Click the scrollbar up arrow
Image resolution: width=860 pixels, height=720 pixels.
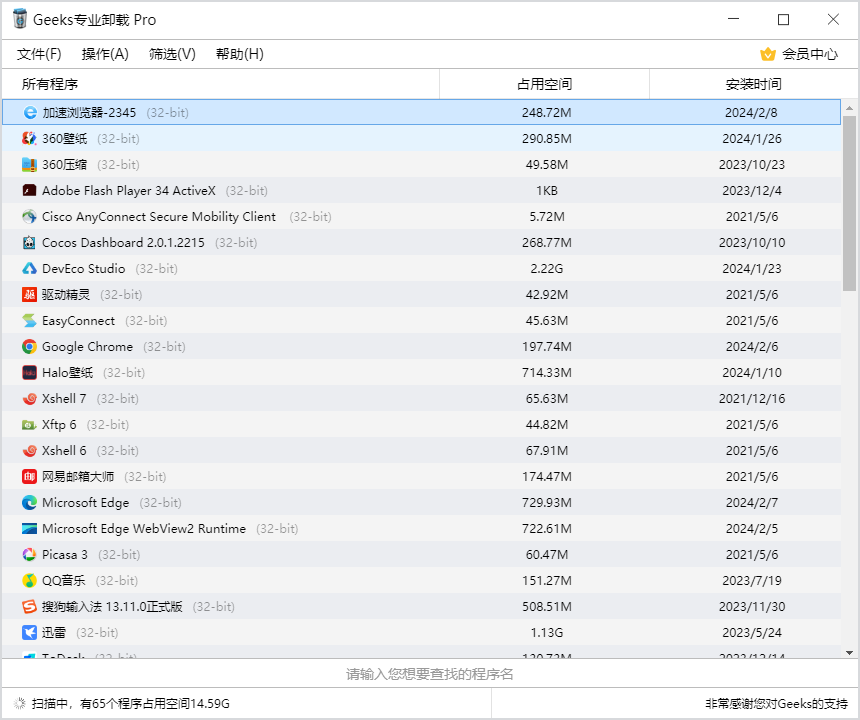point(850,107)
